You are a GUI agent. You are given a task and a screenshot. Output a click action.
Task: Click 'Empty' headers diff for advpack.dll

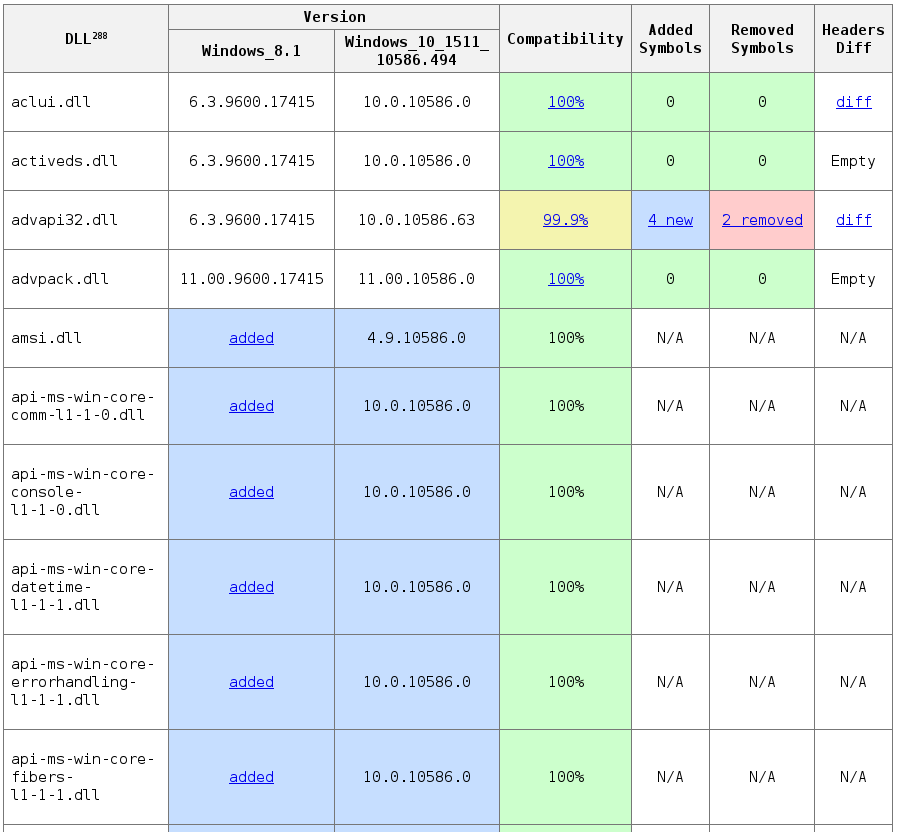pyautogui.click(x=853, y=279)
